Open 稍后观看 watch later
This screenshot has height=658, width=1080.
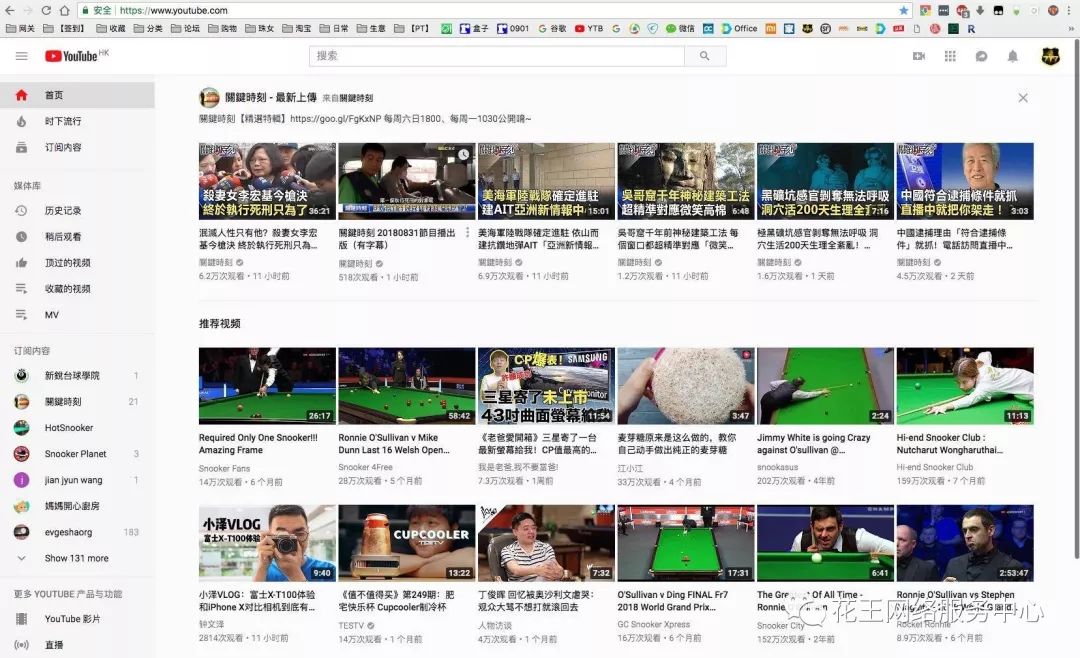pyautogui.click(x=77, y=236)
